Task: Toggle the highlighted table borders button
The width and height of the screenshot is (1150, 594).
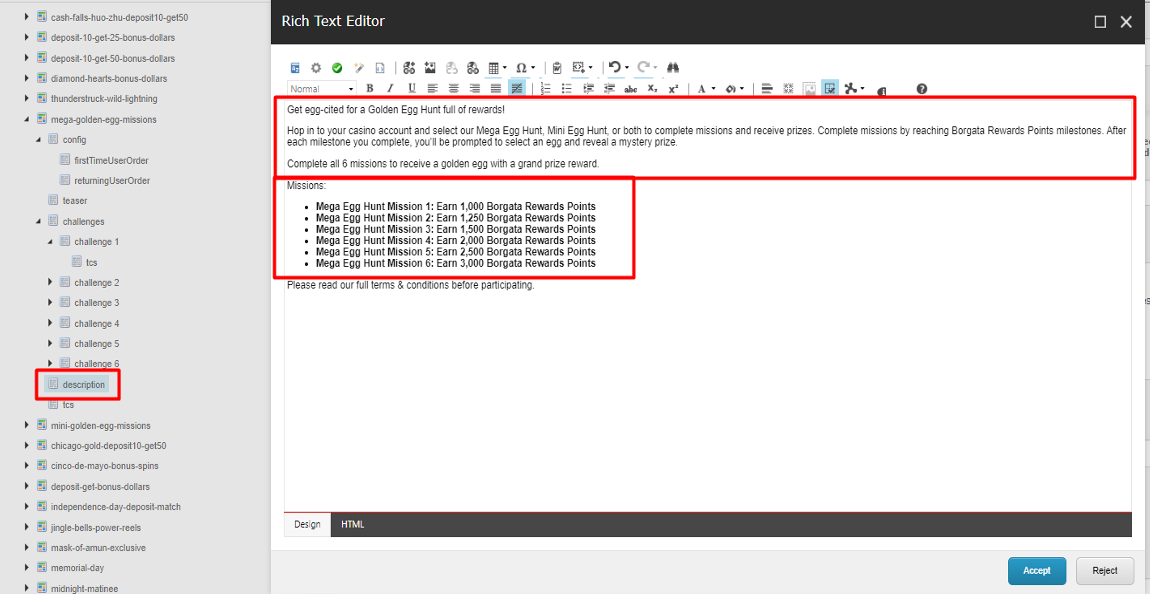Action: coord(830,89)
